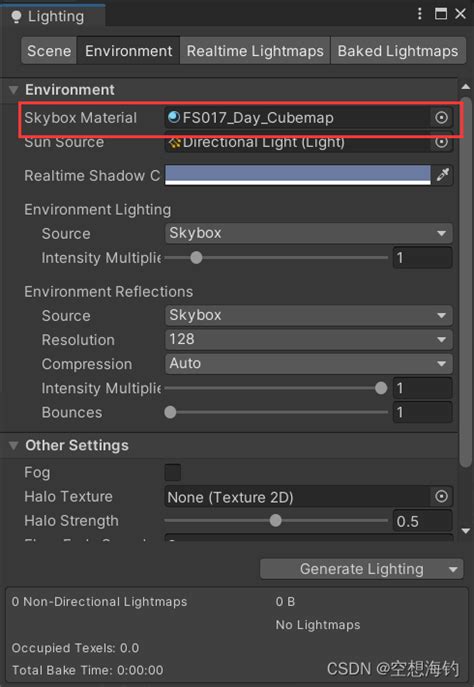
Task: Open the Lighting window kebab menu
Action: 420,14
